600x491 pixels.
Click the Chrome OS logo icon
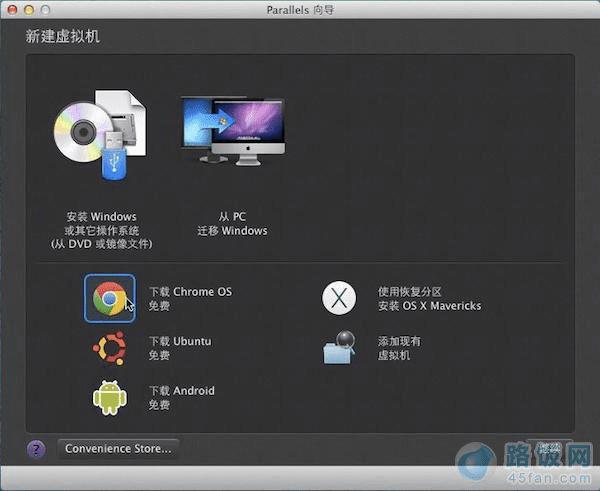[x=110, y=299]
